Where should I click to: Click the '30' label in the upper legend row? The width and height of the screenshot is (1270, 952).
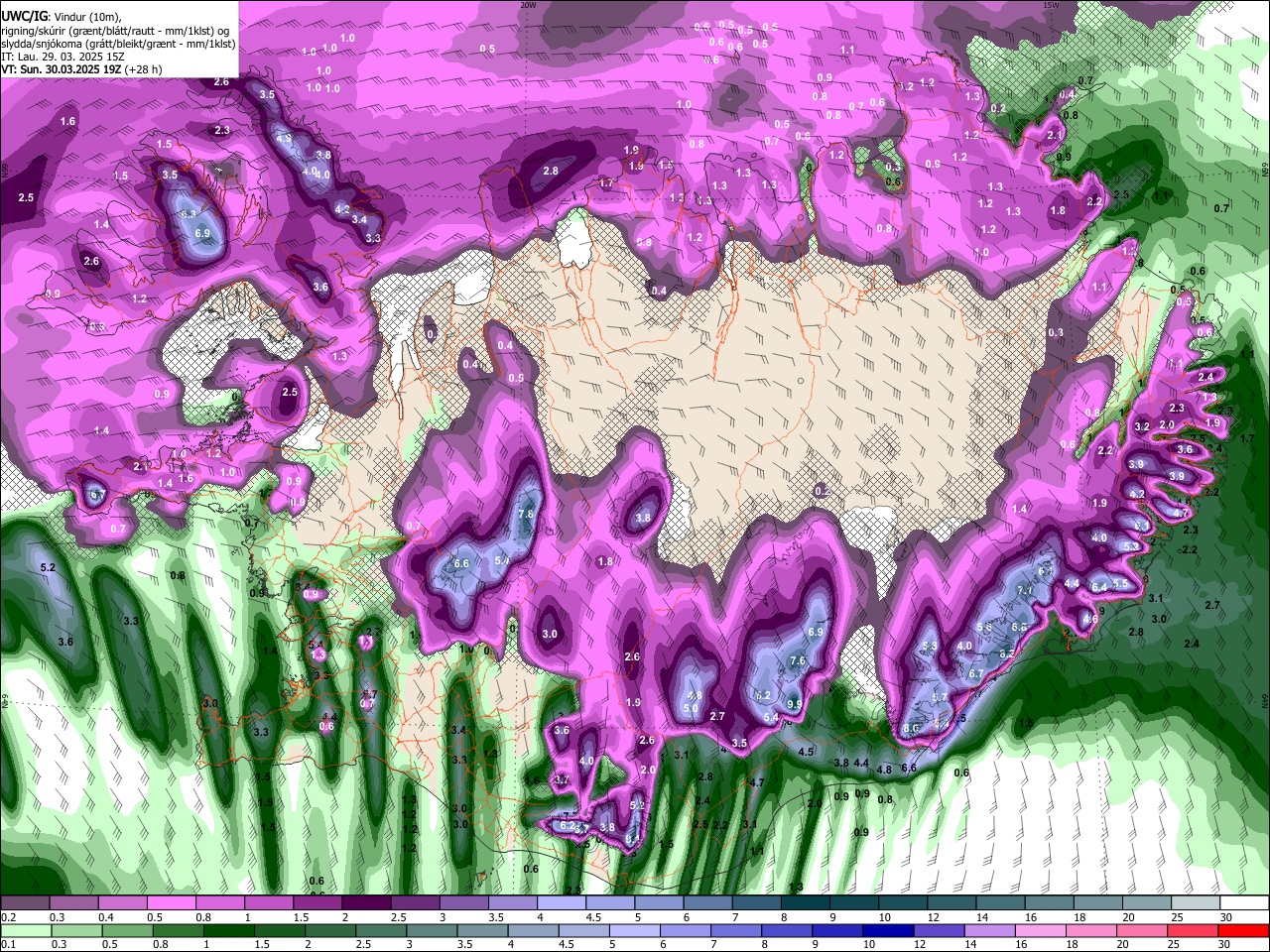[1226, 917]
